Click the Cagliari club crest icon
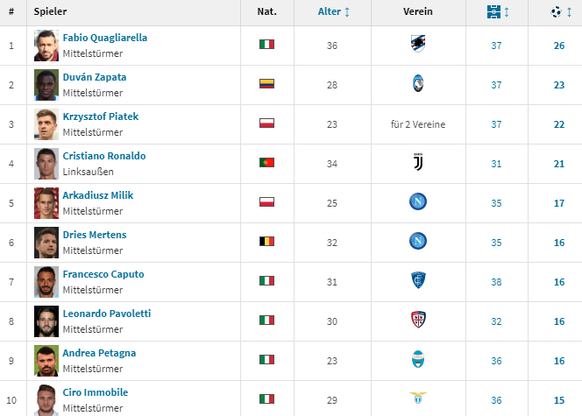Image resolution: width=582 pixels, height=416 pixels. tap(418, 320)
